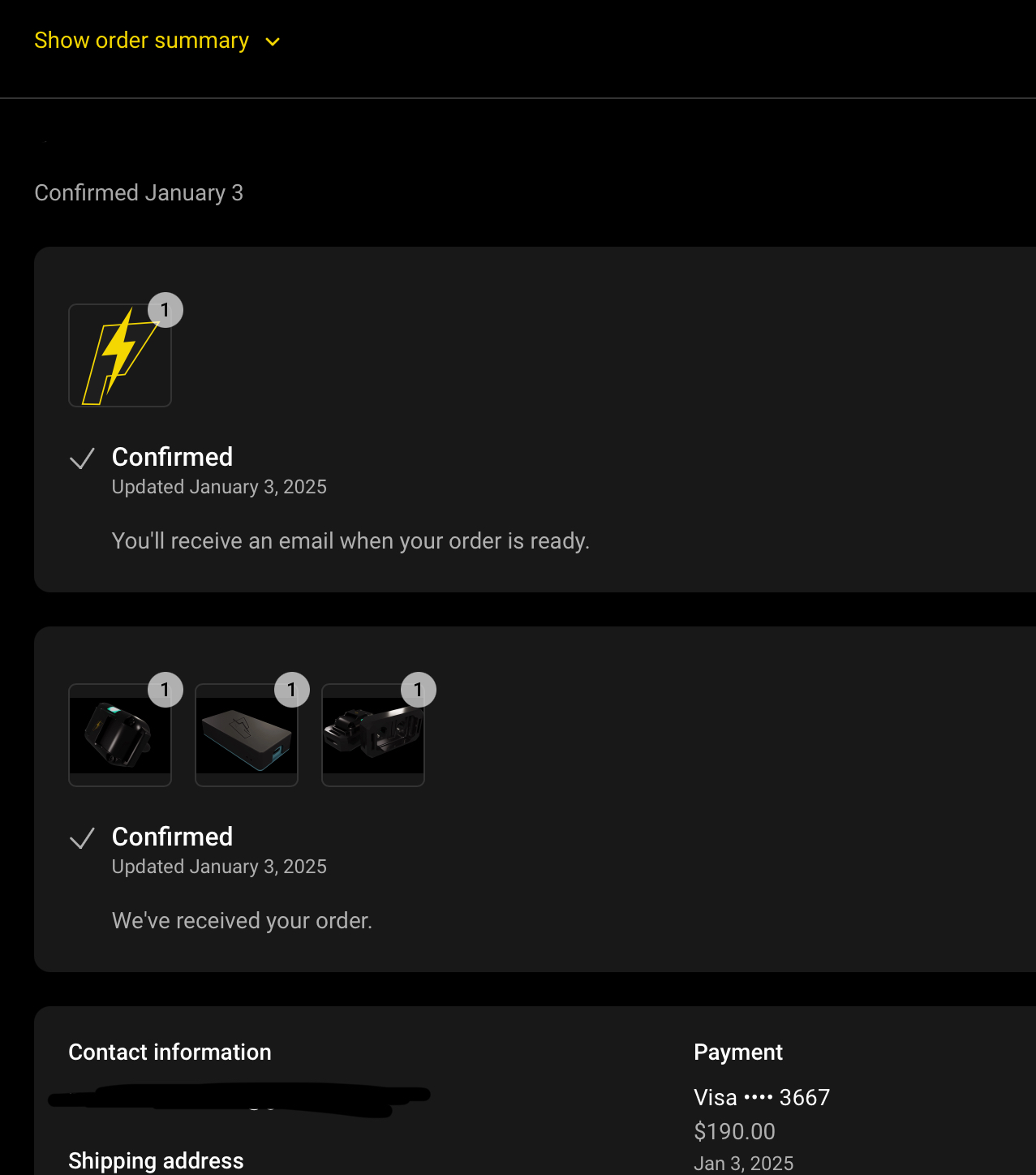Click the redacted contact email line

click(x=239, y=1098)
